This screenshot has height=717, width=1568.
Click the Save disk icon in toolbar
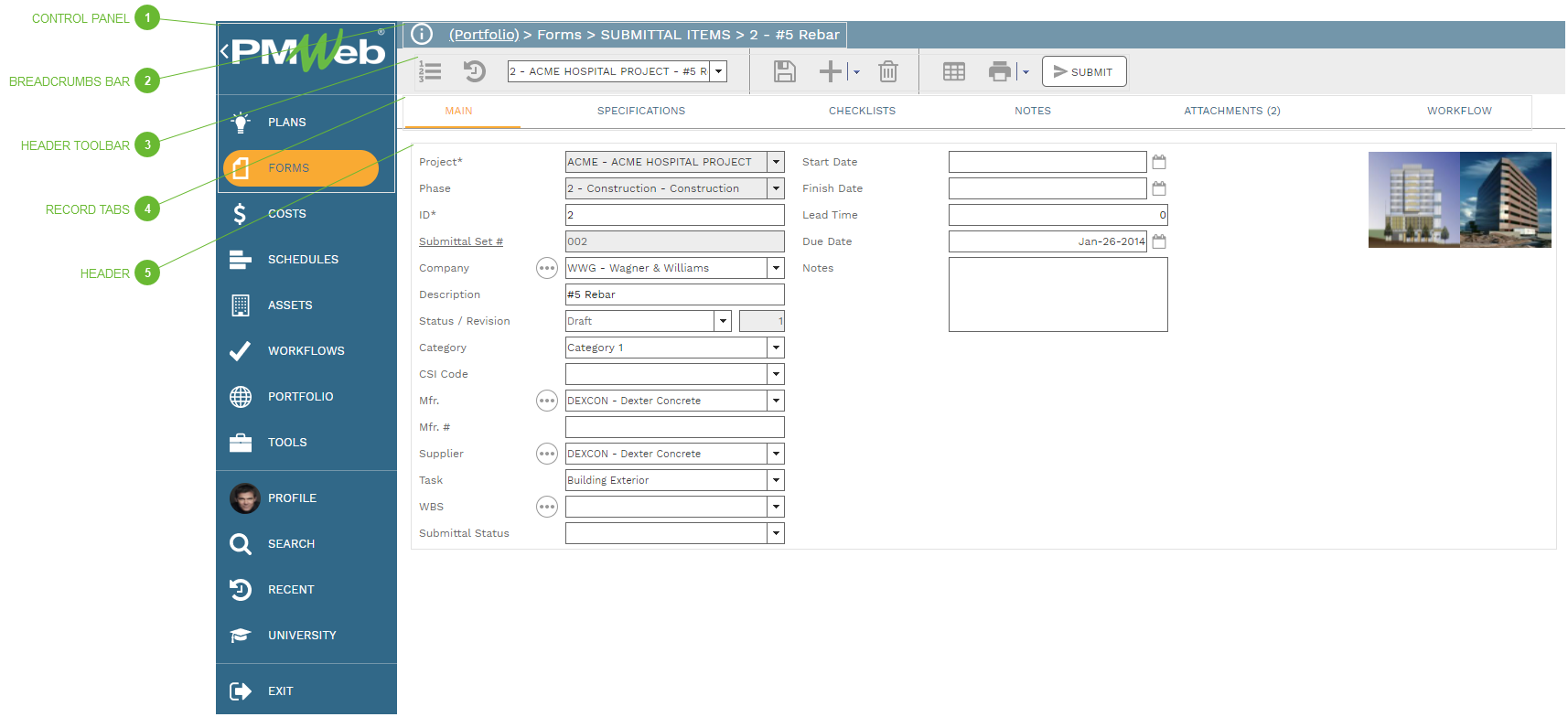tap(784, 71)
